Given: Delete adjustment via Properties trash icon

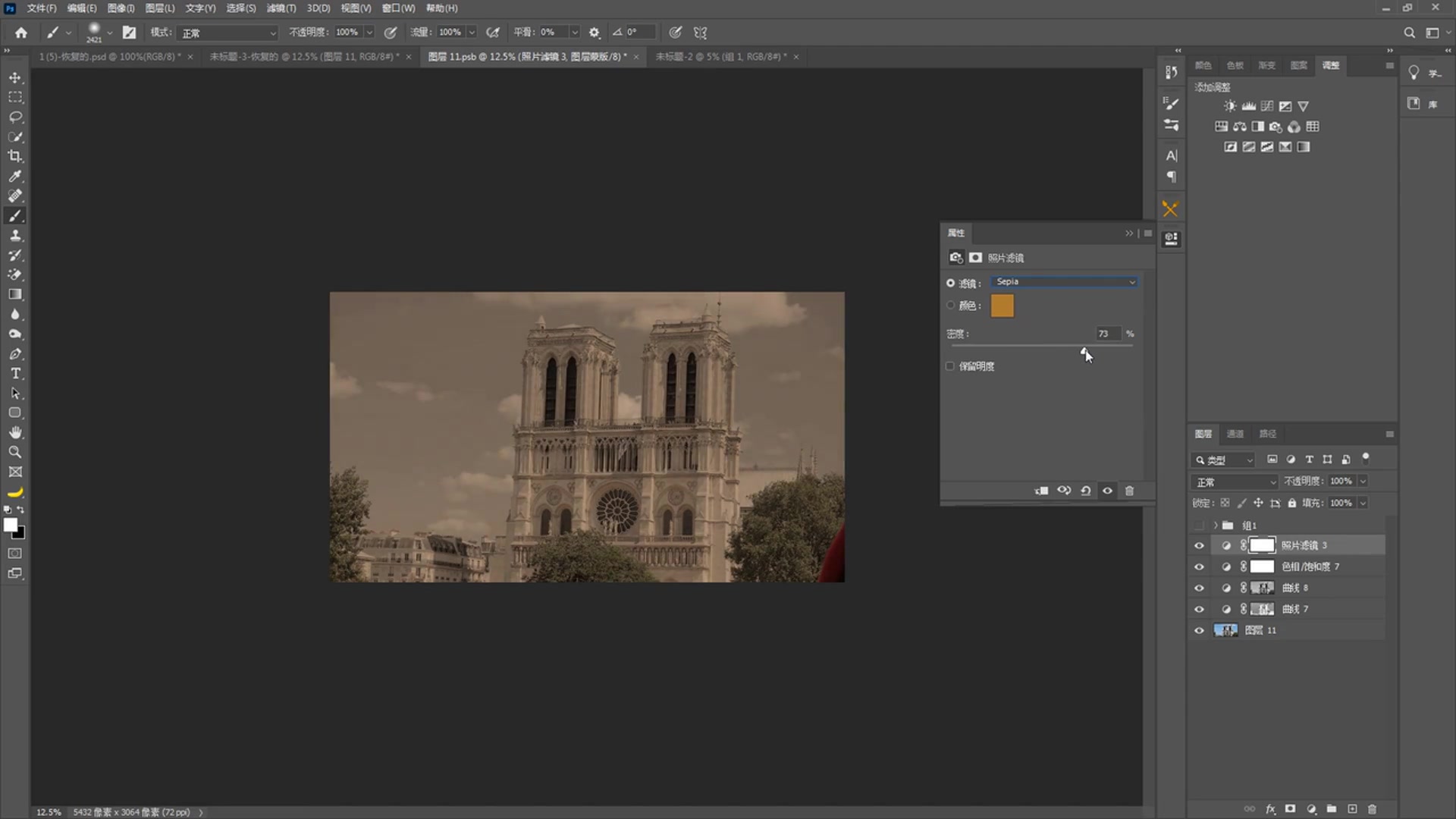Looking at the screenshot, I should 1129,491.
